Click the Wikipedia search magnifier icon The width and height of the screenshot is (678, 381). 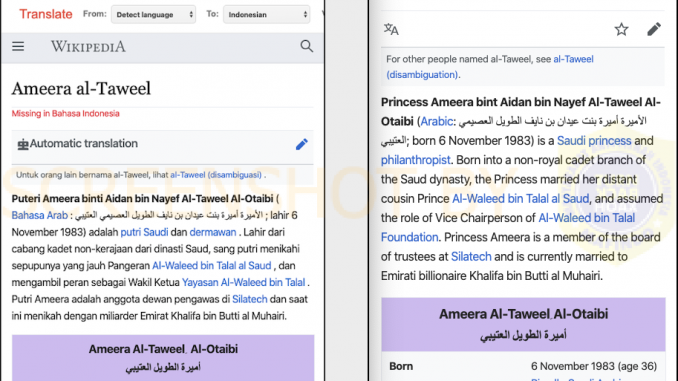pos(307,46)
